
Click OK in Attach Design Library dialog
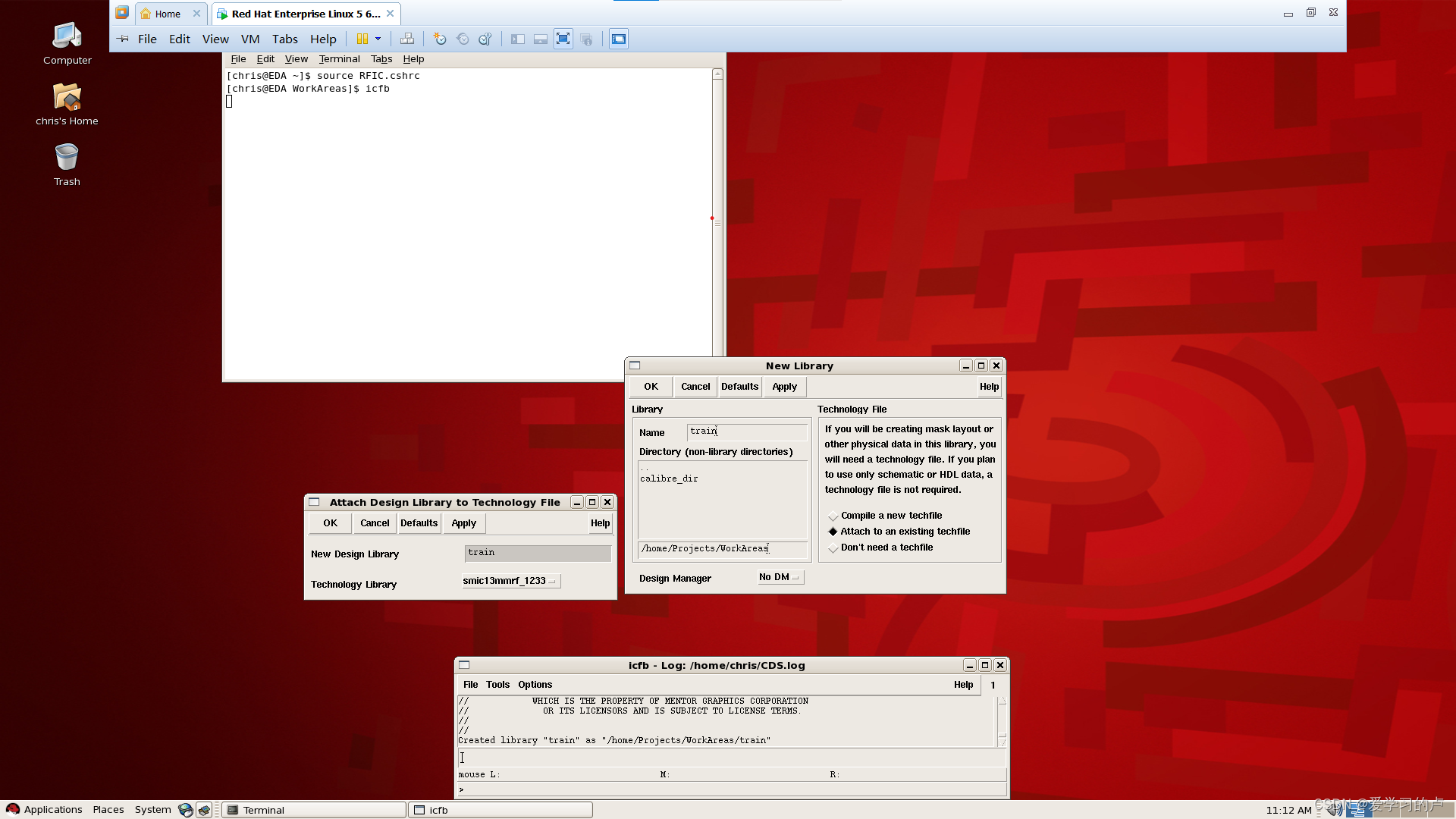click(330, 523)
